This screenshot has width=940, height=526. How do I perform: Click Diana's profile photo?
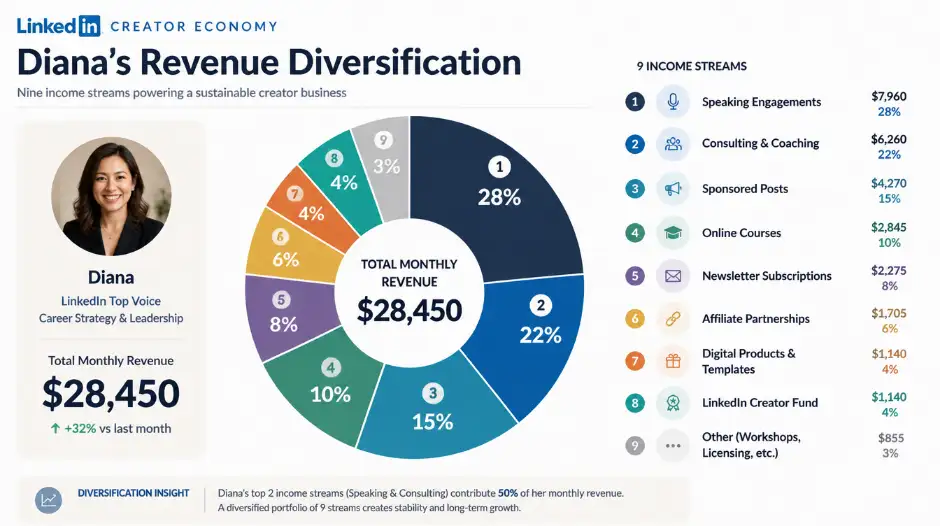(x=112, y=196)
